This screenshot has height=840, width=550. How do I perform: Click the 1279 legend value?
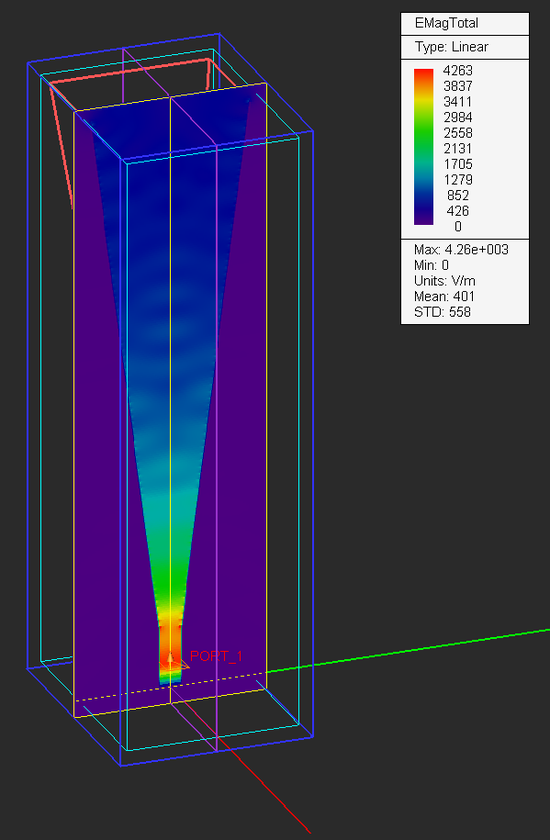[x=458, y=179]
